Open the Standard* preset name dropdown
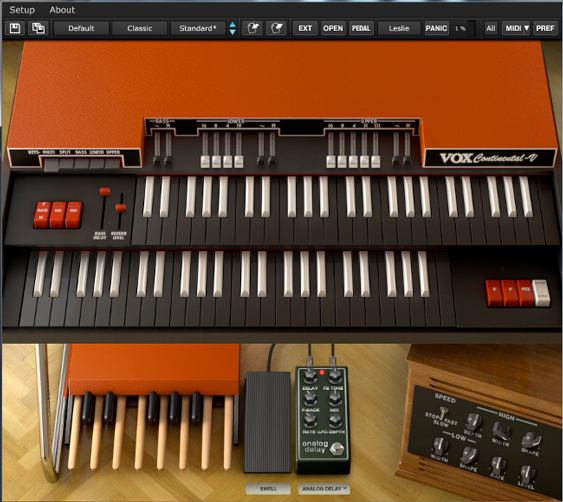 pos(198,28)
